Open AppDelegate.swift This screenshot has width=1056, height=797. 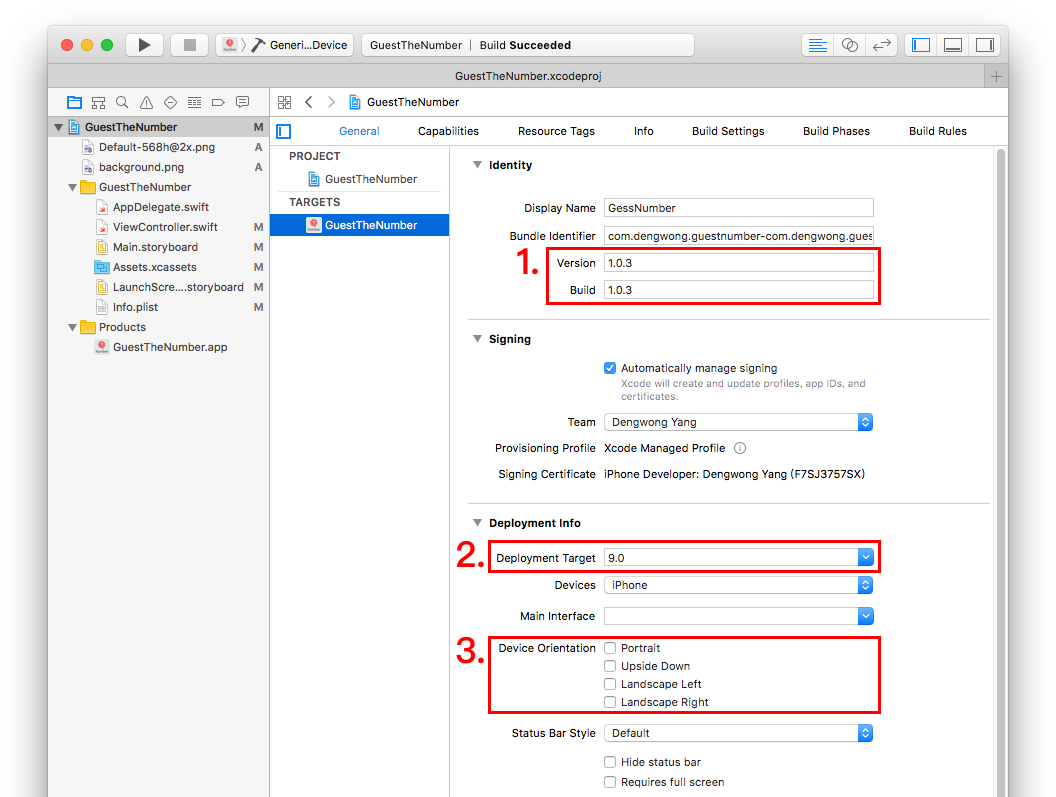point(160,207)
